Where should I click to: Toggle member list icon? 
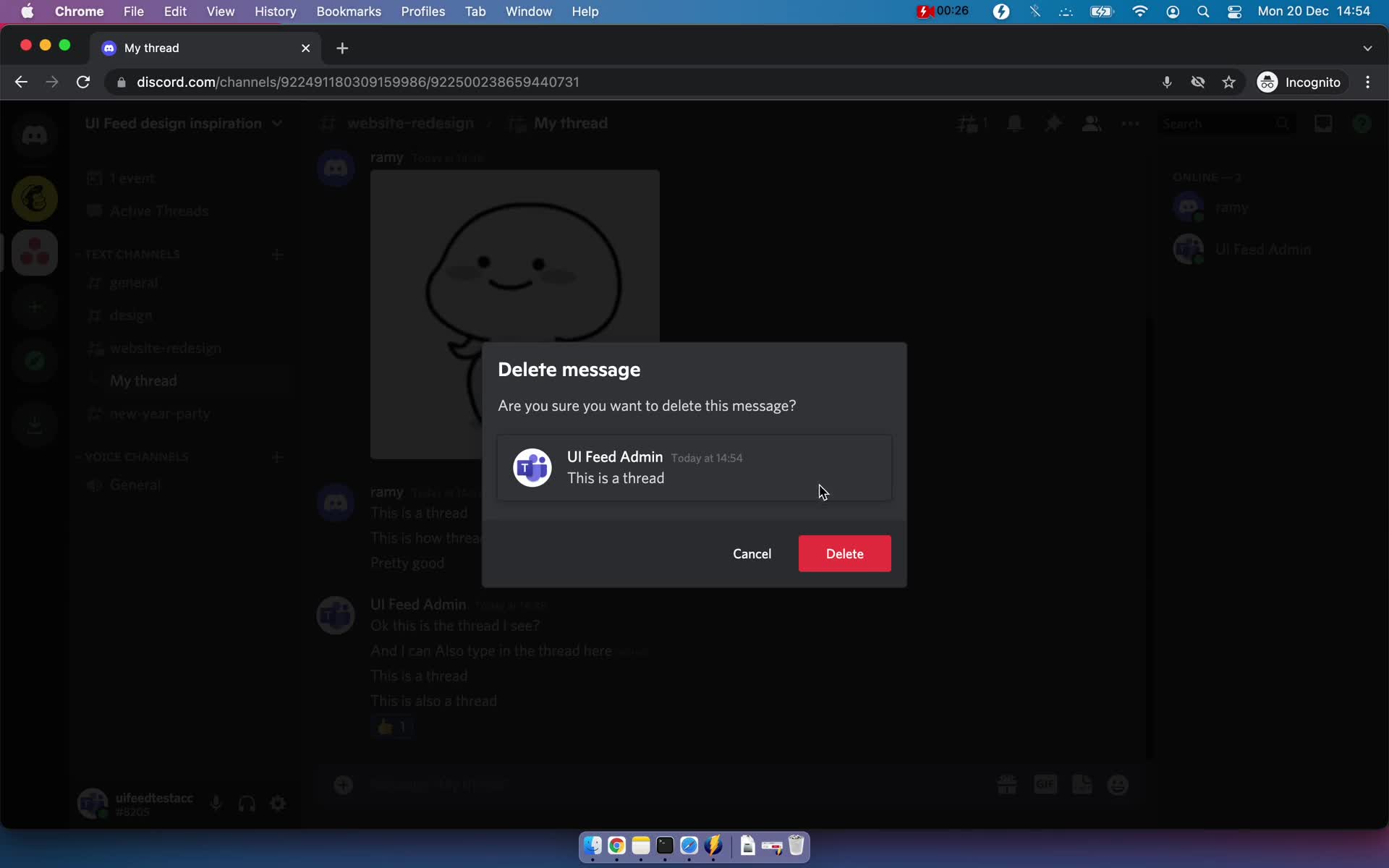point(1092,124)
